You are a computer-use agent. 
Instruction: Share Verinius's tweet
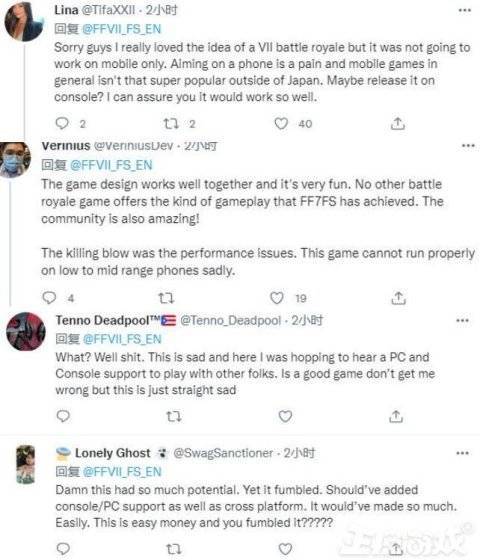pyautogui.click(x=398, y=298)
